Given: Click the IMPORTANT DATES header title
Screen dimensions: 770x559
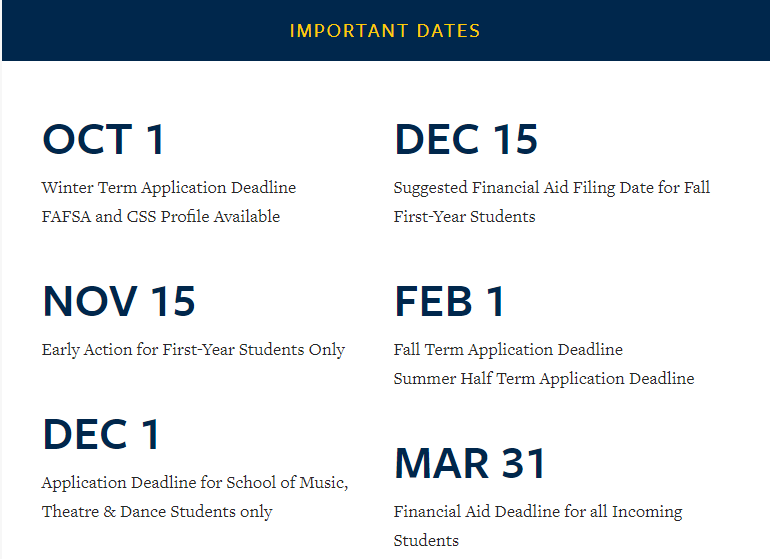Looking at the screenshot, I should click(x=385, y=31).
